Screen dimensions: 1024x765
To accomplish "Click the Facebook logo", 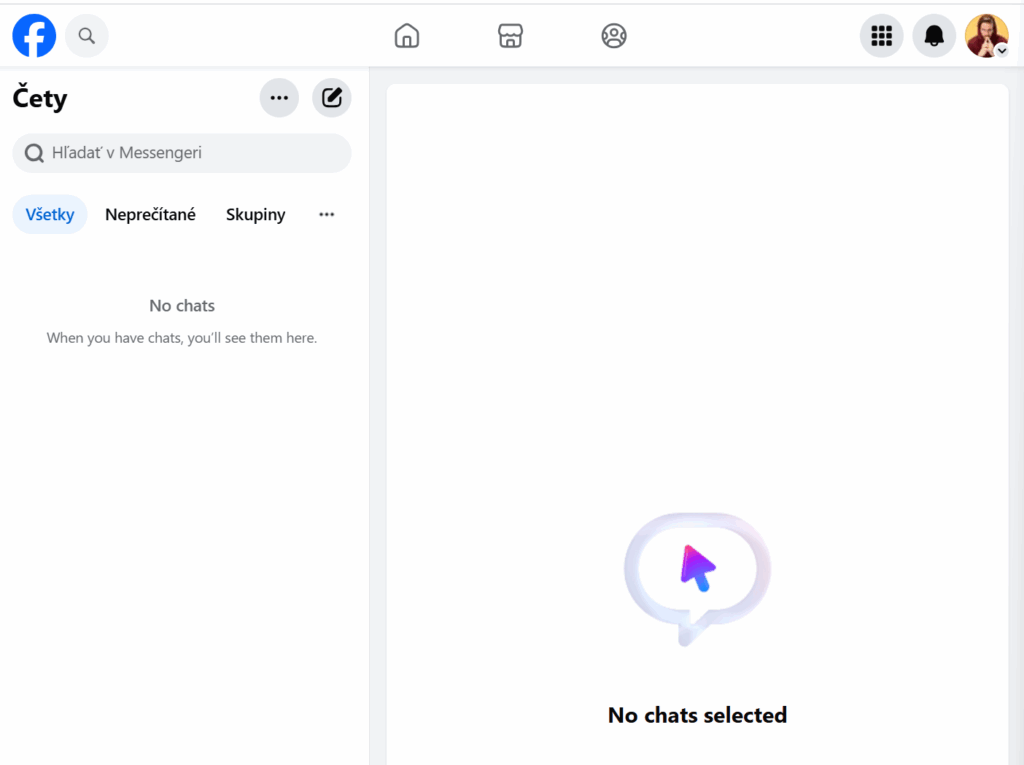I will click(x=34, y=35).
